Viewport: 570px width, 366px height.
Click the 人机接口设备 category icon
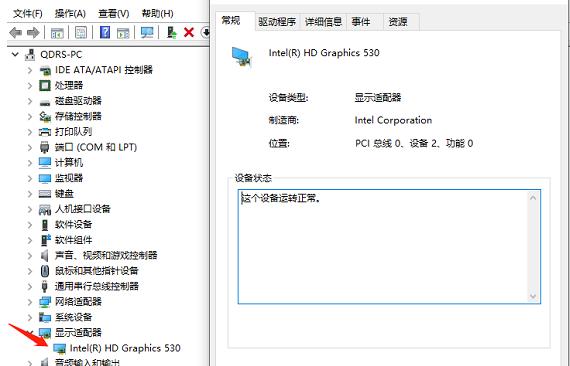click(45, 209)
